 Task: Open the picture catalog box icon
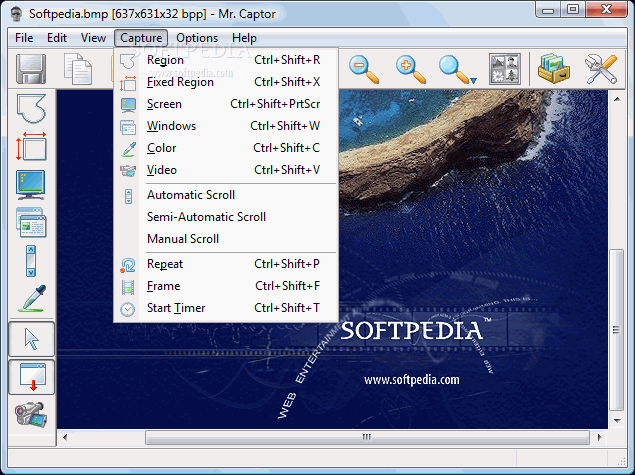pyautogui.click(x=554, y=69)
